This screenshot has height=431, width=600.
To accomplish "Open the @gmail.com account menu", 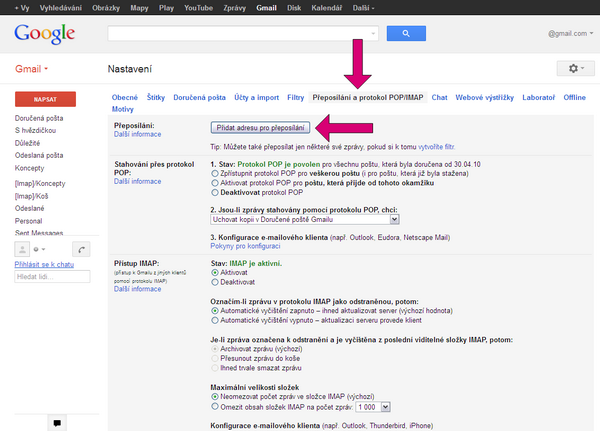I will tap(571, 33).
